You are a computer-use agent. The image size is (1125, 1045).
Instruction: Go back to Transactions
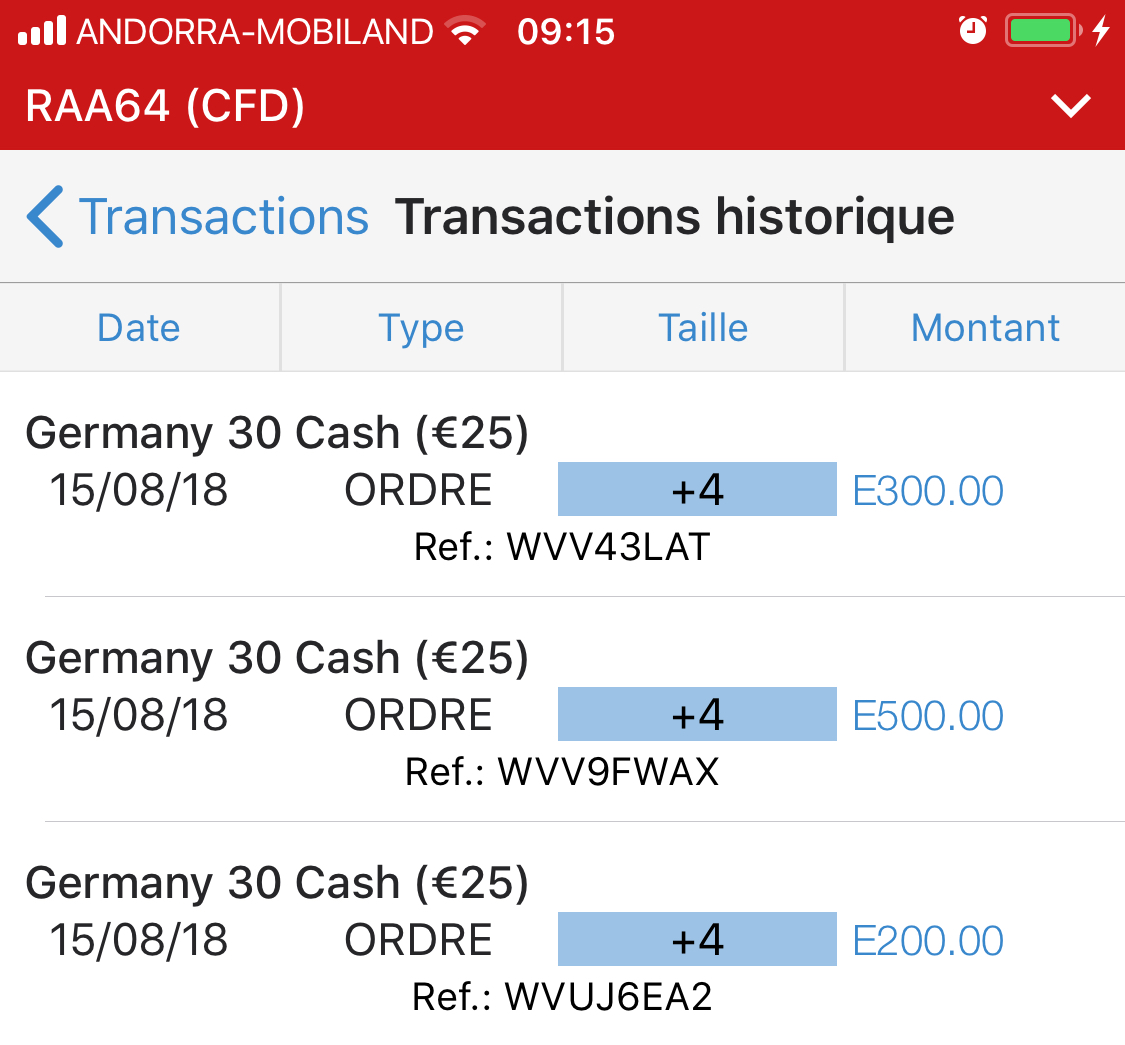223,217
